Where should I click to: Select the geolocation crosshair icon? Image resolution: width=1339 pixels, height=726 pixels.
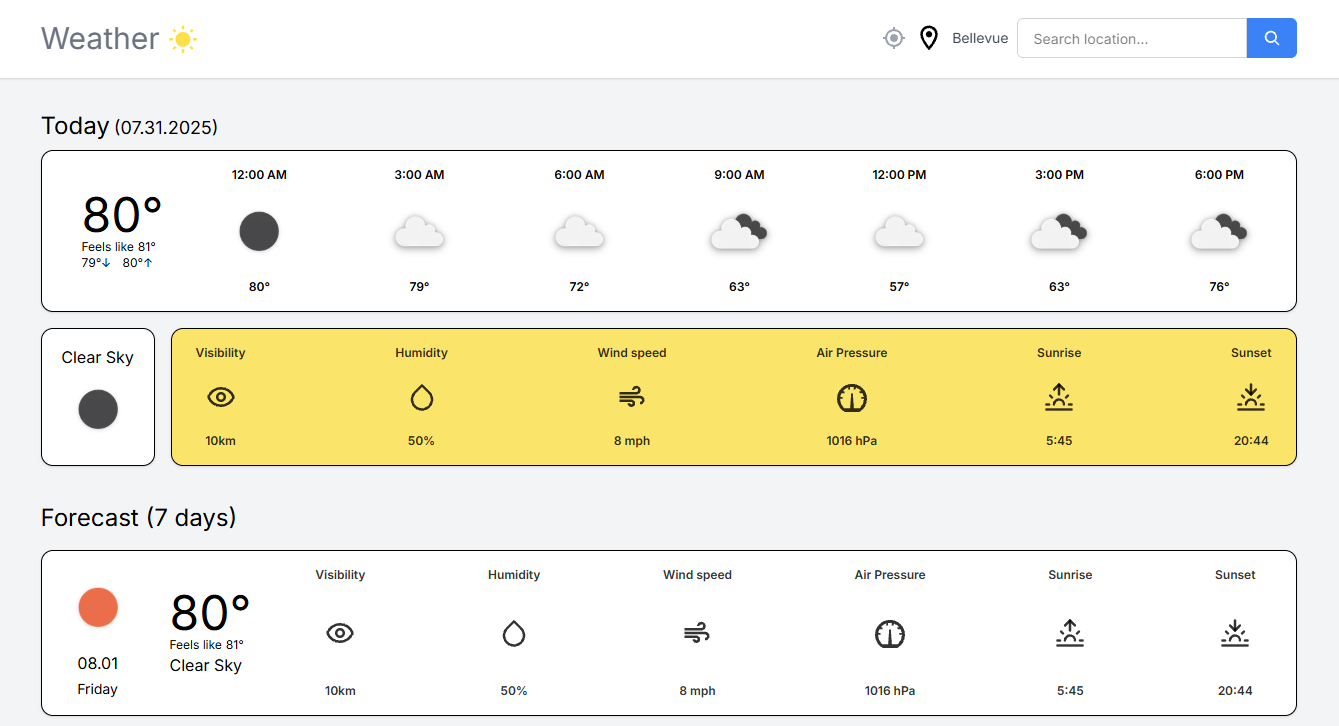(893, 38)
